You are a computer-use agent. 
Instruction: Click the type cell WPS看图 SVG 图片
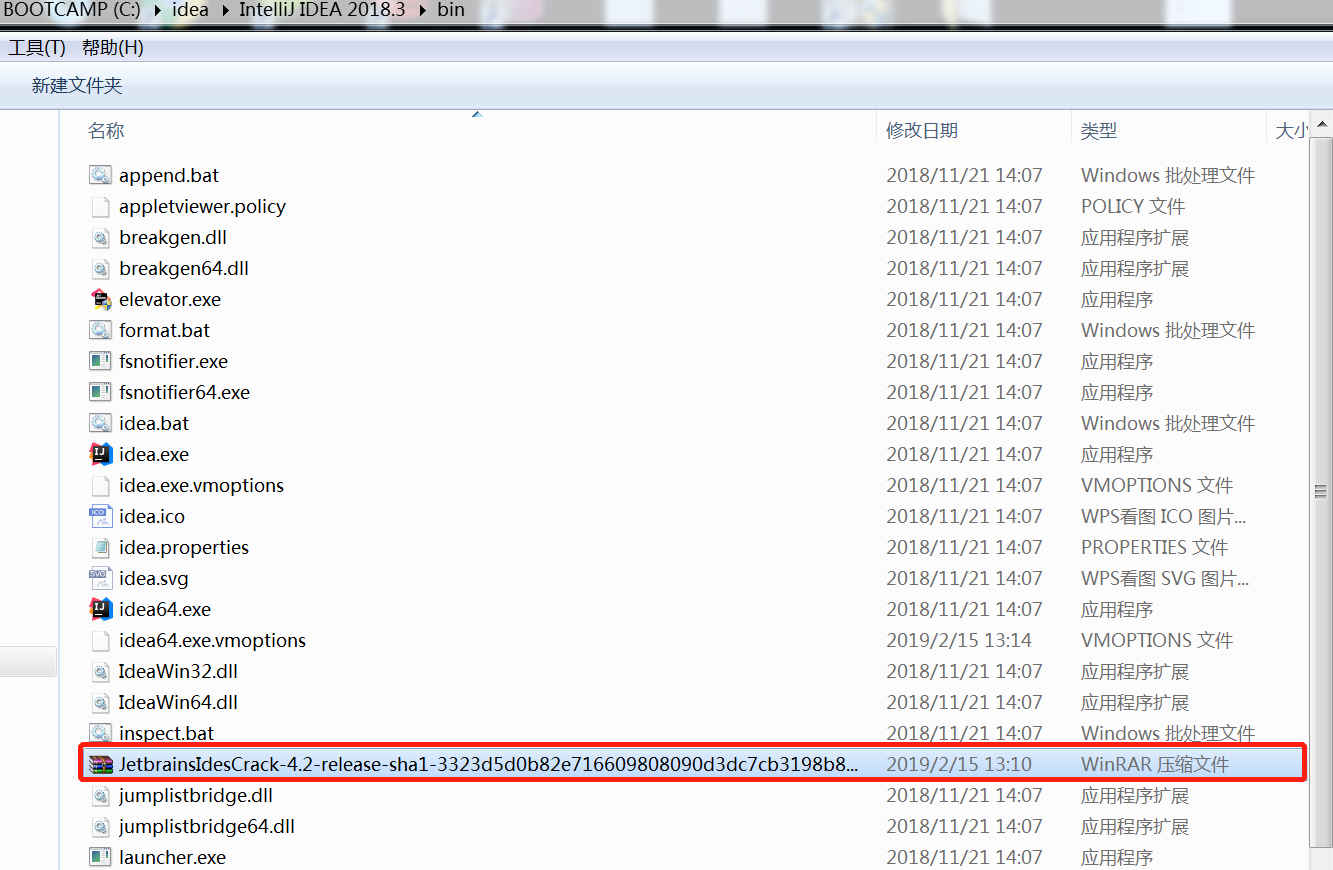[x=1165, y=578]
